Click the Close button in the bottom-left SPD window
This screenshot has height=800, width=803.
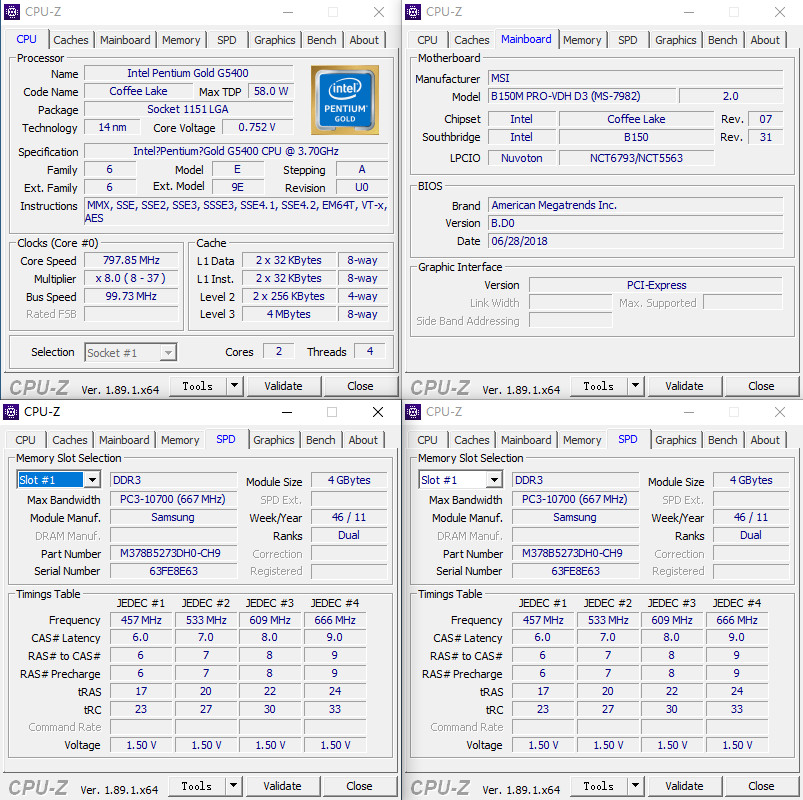coord(359,786)
